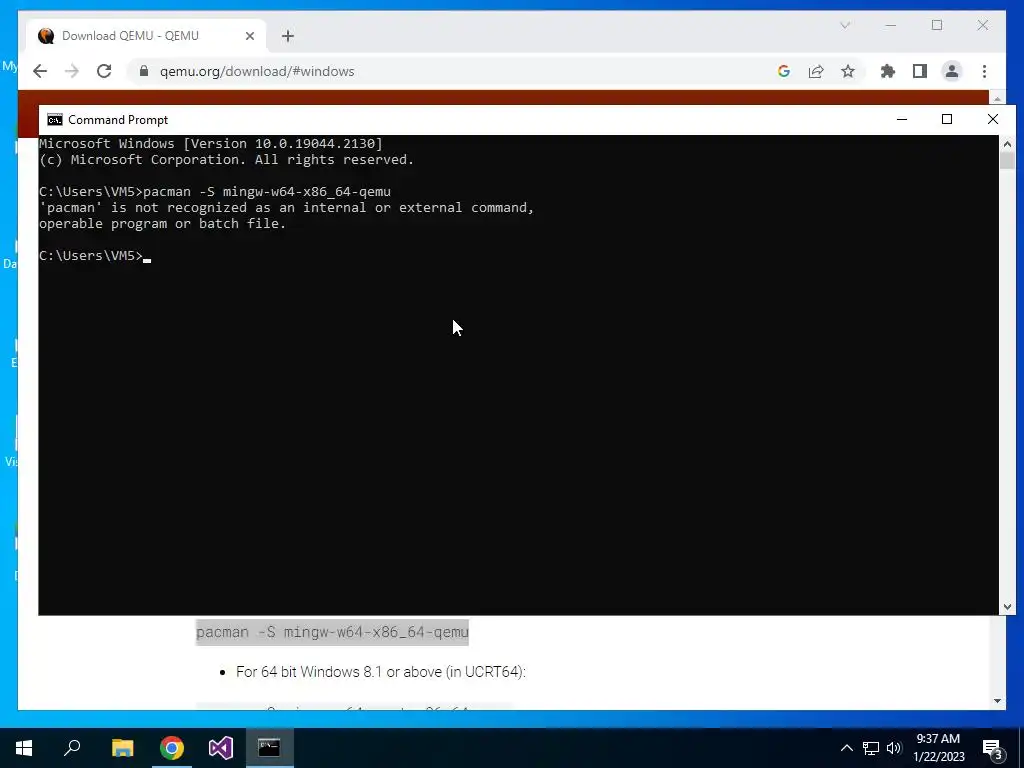Open a new Chrome tab
Image resolution: width=1024 pixels, height=768 pixels.
click(x=288, y=36)
